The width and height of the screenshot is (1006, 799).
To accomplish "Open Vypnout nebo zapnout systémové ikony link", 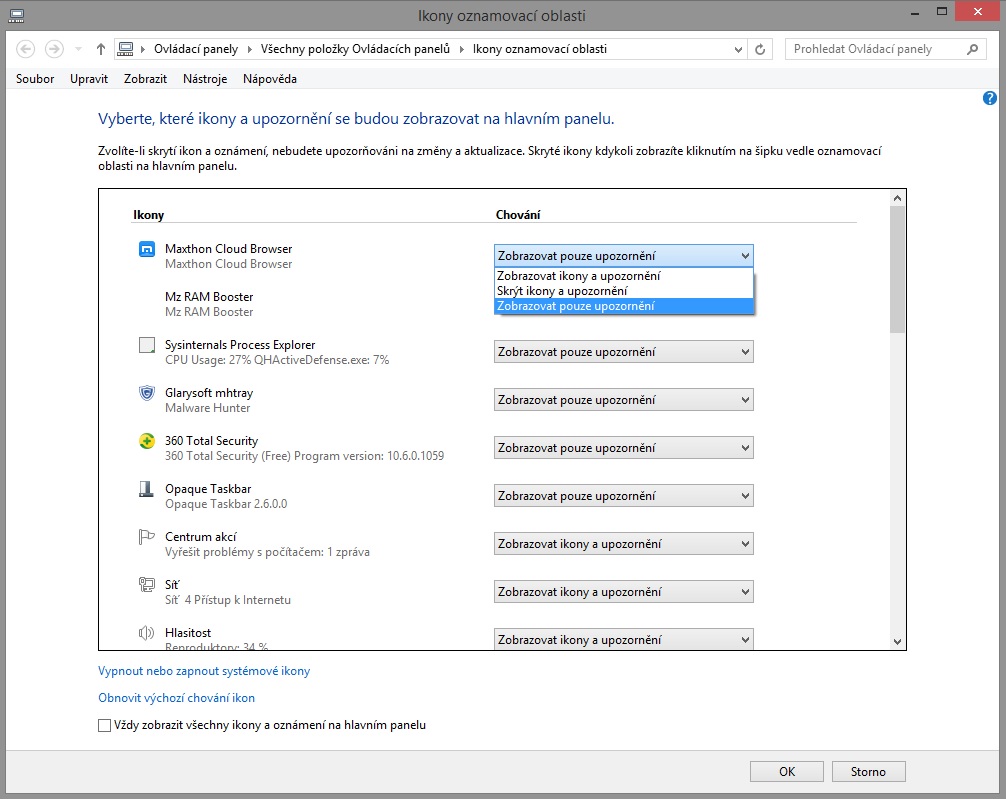I will pyautogui.click(x=204, y=671).
